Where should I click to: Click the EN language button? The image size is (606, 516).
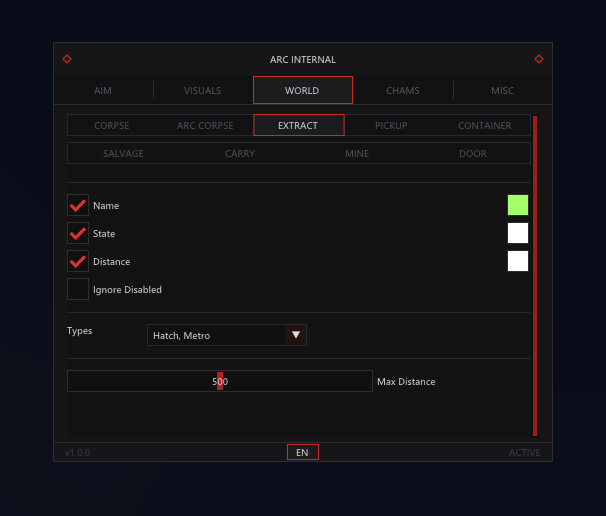pos(303,452)
